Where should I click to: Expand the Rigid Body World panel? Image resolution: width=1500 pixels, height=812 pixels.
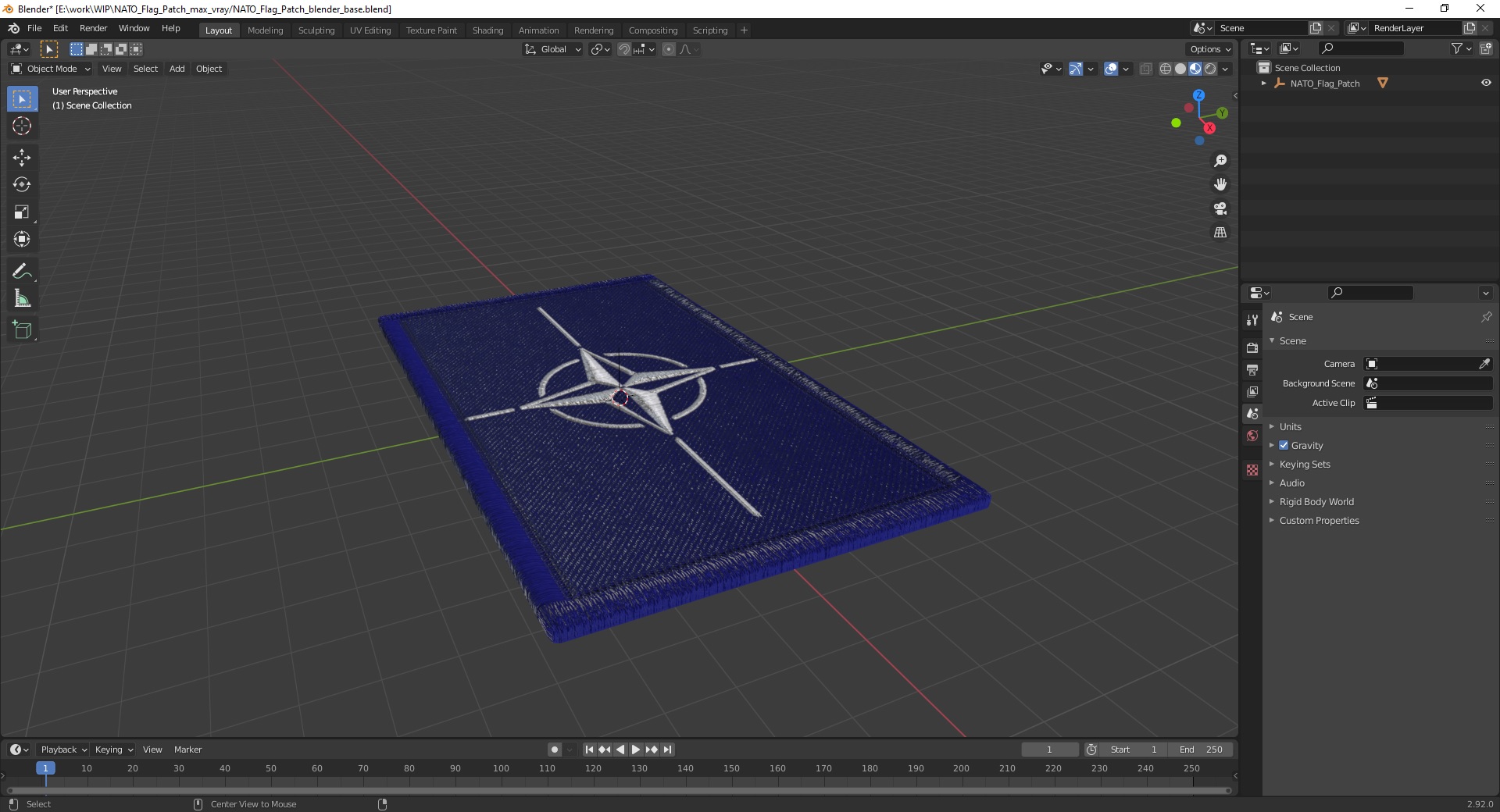click(x=1316, y=501)
